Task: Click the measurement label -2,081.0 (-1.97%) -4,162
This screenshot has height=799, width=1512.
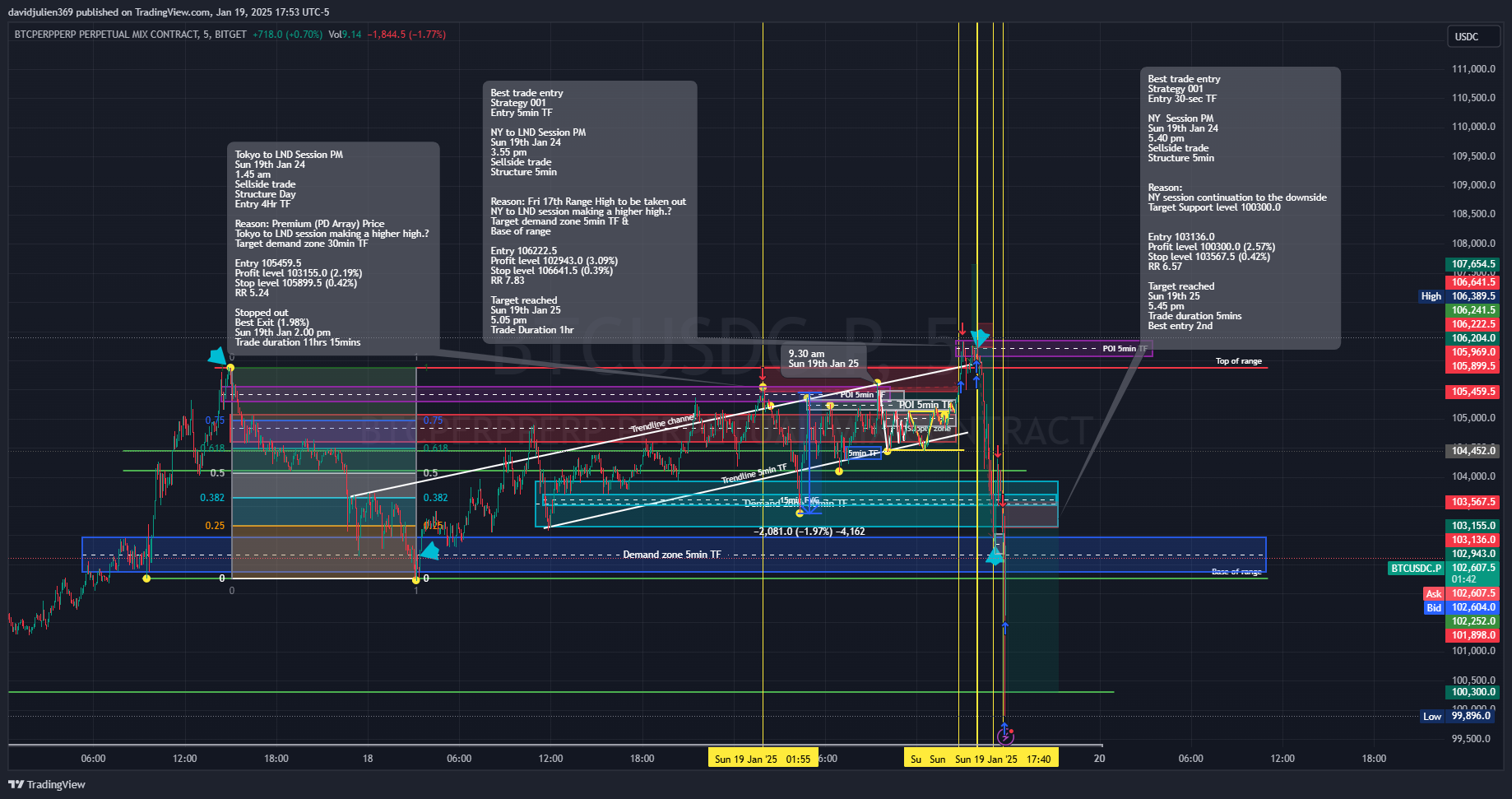Action: (809, 532)
